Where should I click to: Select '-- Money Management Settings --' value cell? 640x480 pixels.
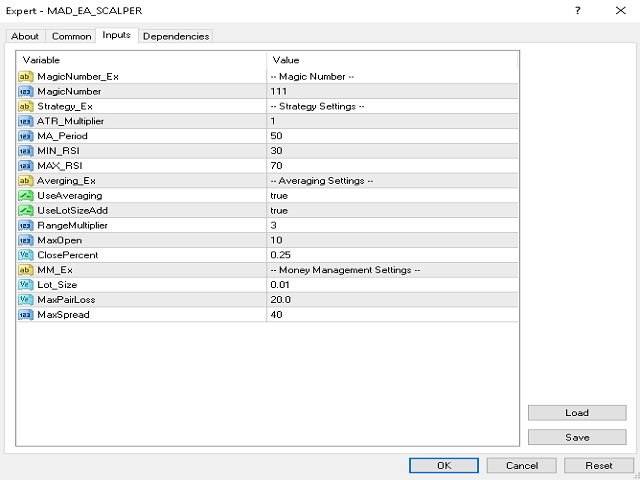392,270
